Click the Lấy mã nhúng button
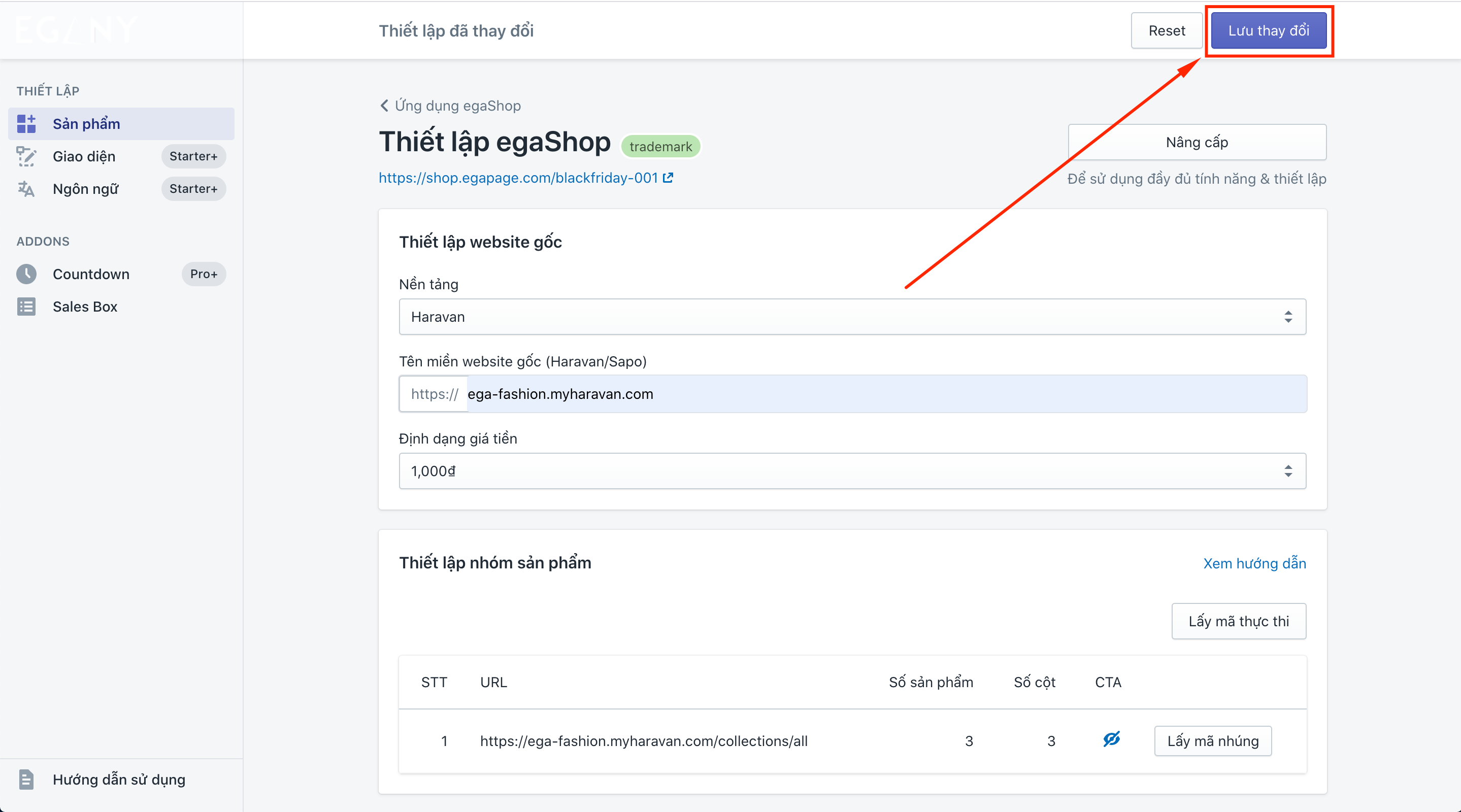This screenshot has width=1461, height=812. click(x=1213, y=741)
